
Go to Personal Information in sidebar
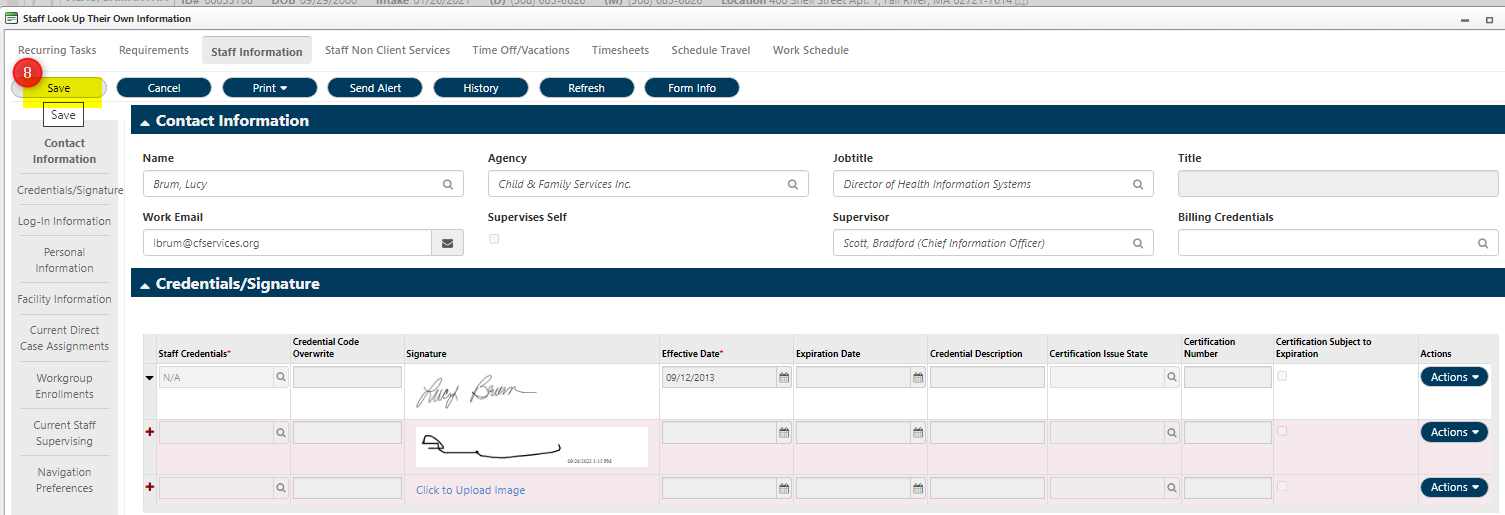pyautogui.click(x=64, y=260)
